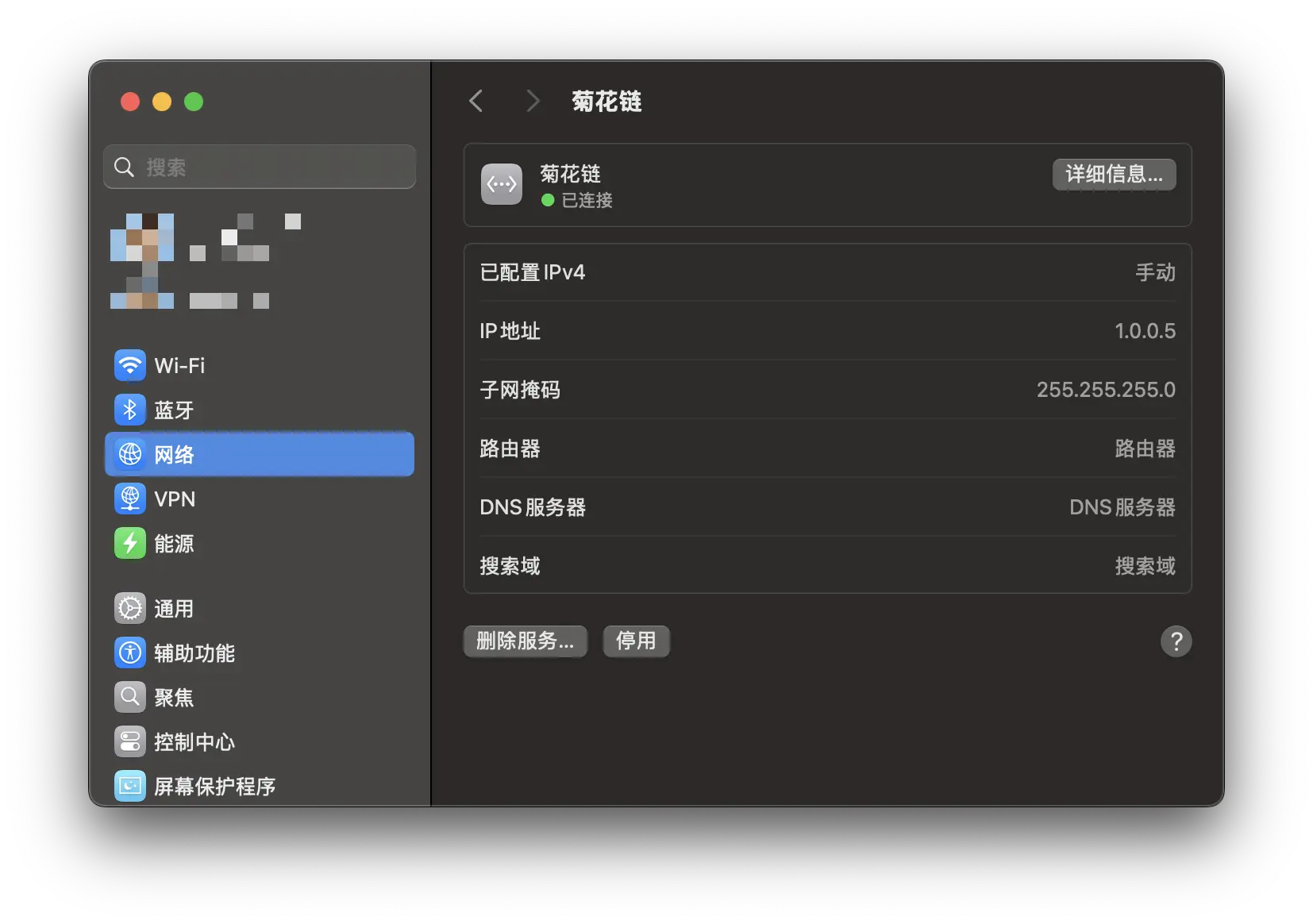This screenshot has height=924, width=1313.
Task: Open 详细信息 details button
Action: pyautogui.click(x=1114, y=175)
